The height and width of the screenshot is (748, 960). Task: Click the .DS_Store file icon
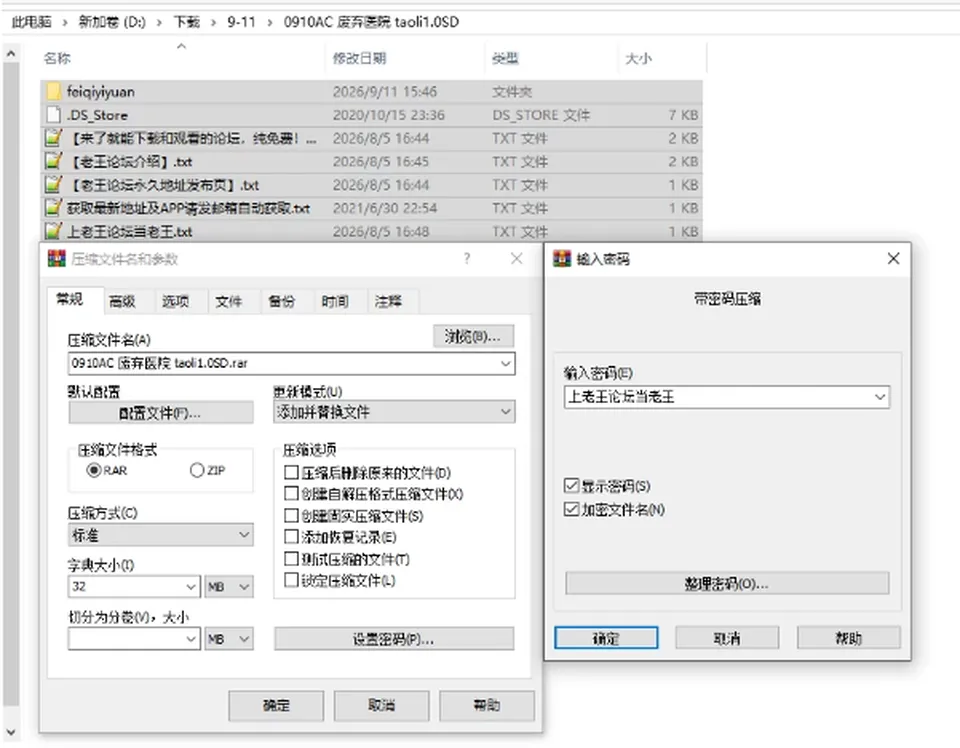pos(54,114)
